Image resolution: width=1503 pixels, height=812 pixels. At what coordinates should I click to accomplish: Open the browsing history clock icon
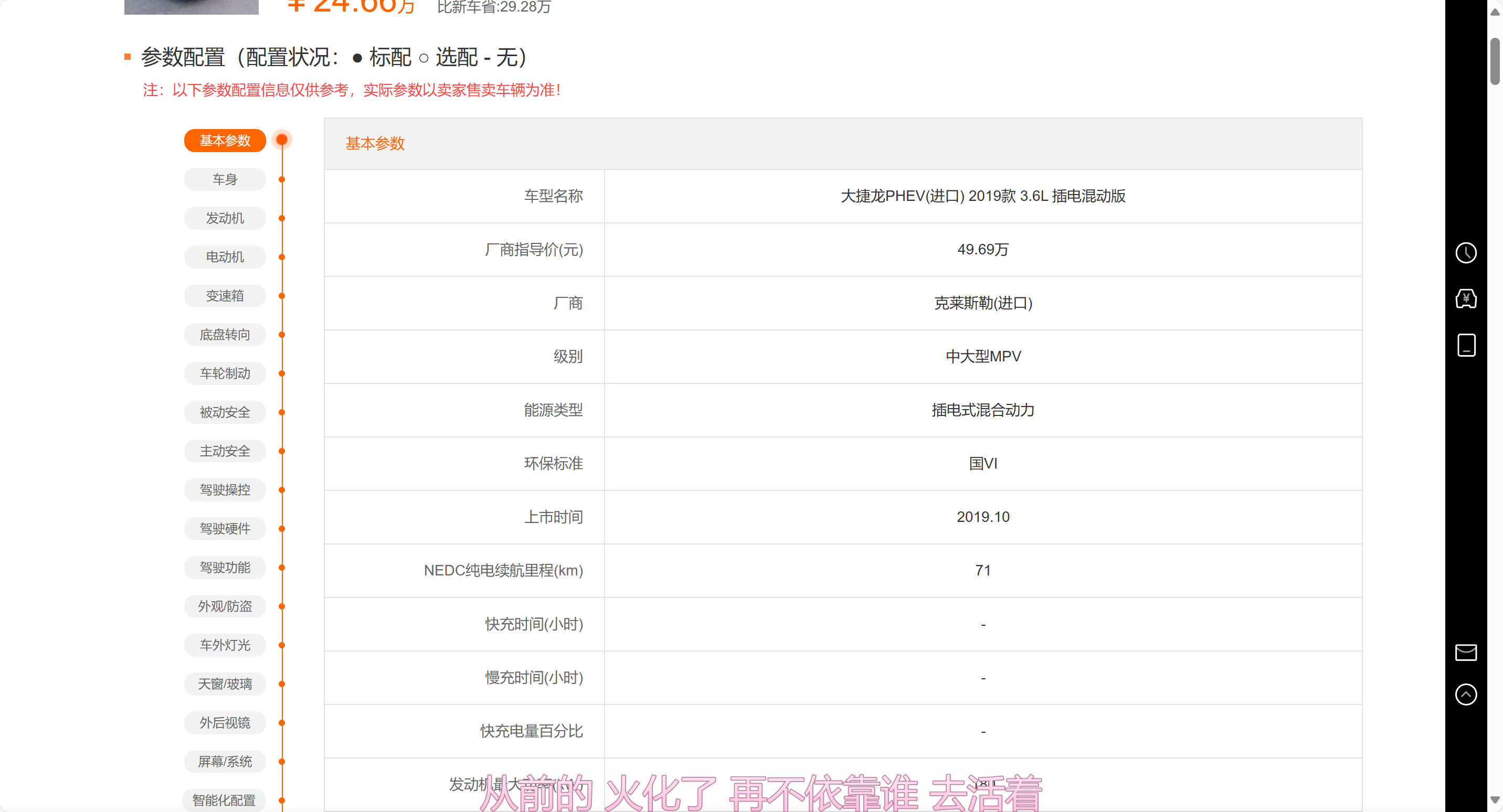pyautogui.click(x=1466, y=253)
